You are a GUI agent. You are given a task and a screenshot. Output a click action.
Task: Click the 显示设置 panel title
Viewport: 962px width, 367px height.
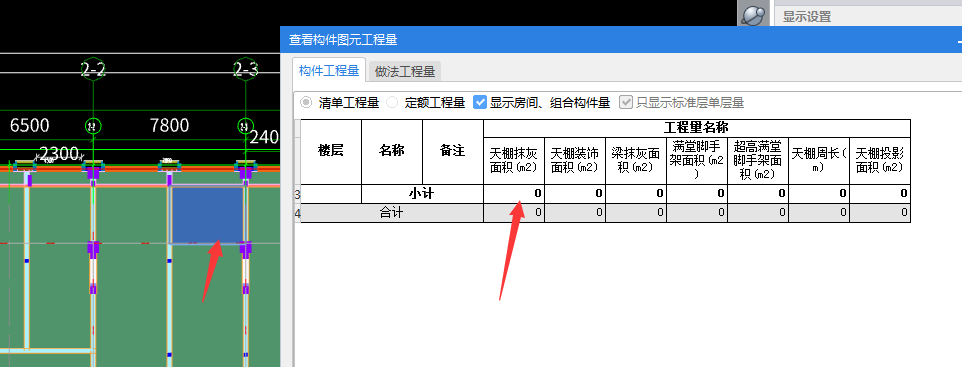807,17
